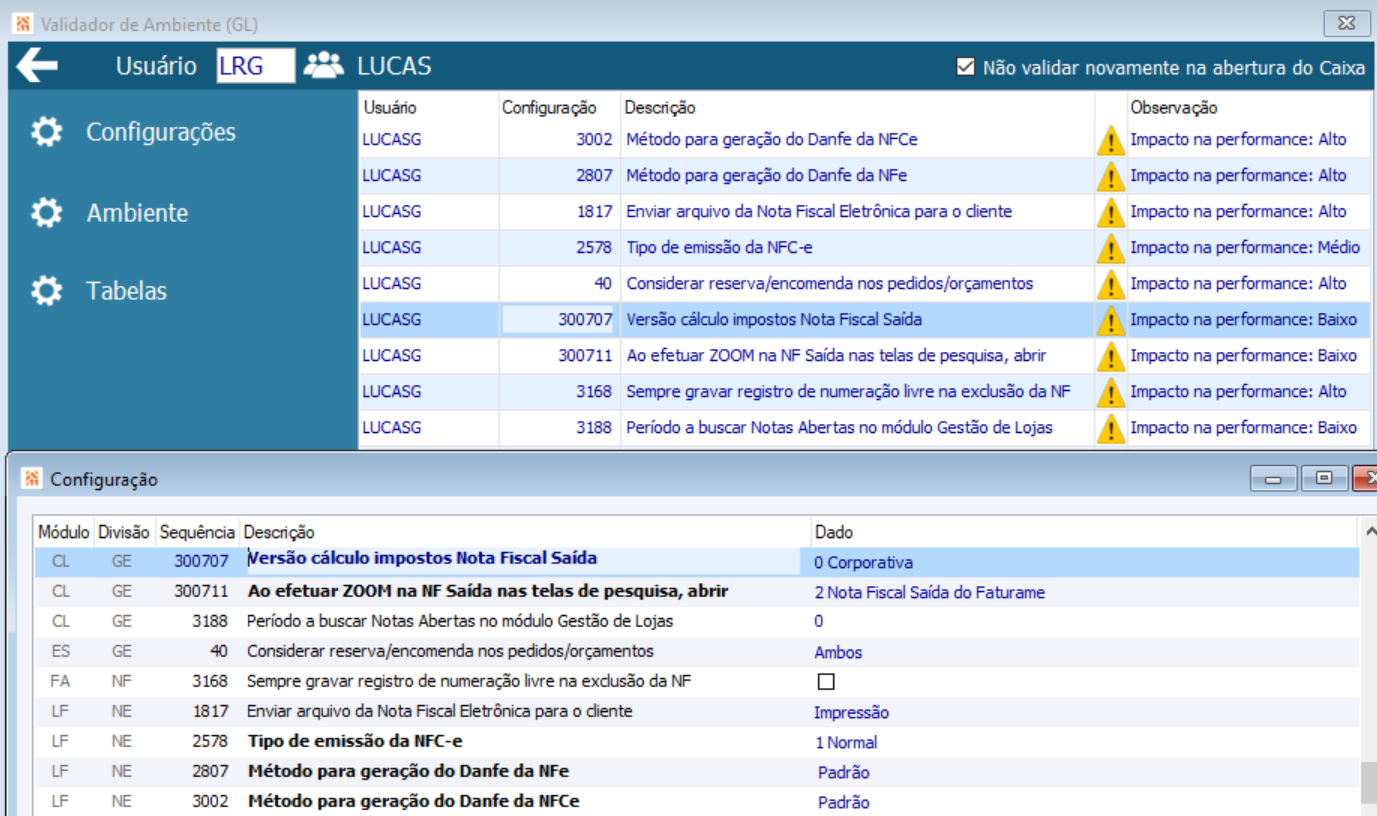Click scrollbar thumb in Configuração grid
The height and width of the screenshot is (816, 1377).
1368,782
